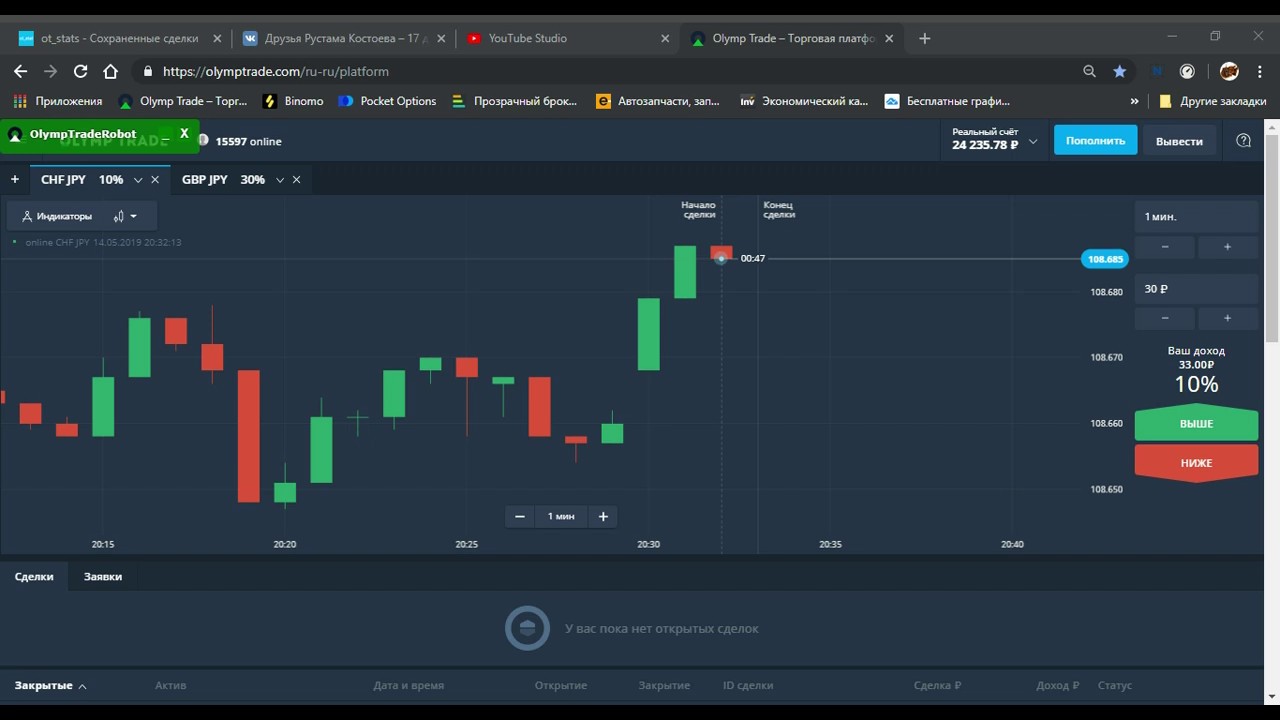Open the Автозапчасти bookmark
Image resolution: width=1280 pixels, height=720 pixels.
(x=658, y=101)
